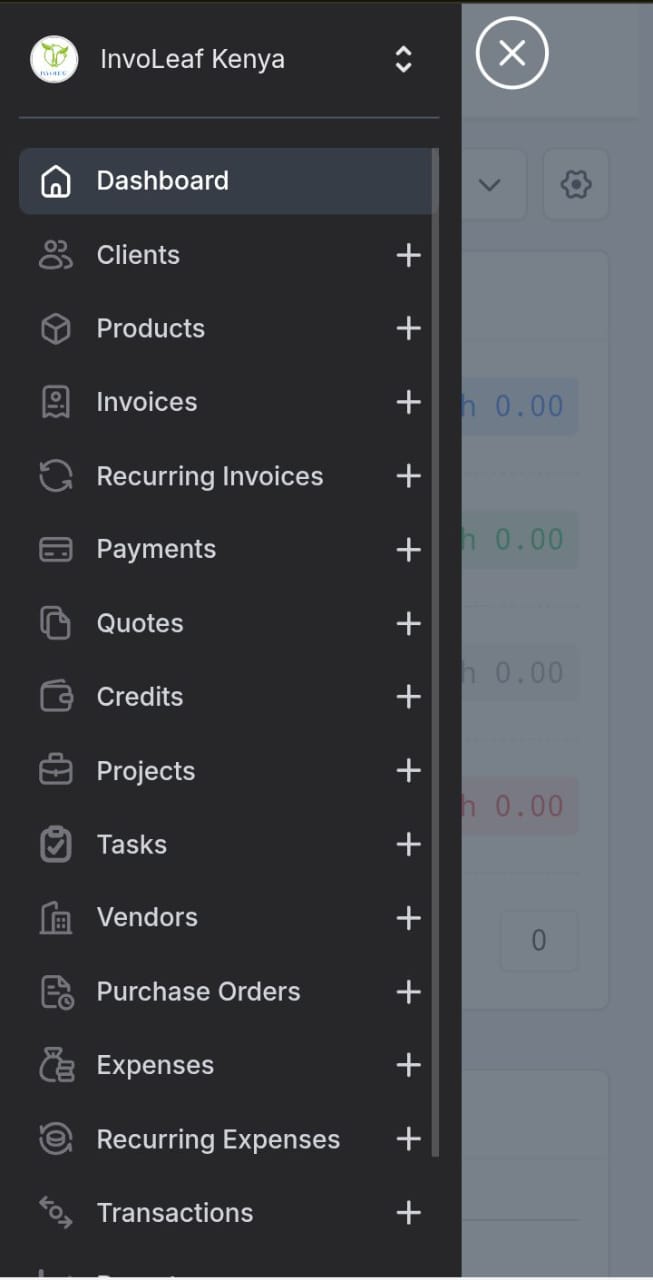Go to Purchase Orders menu item

coord(198,992)
